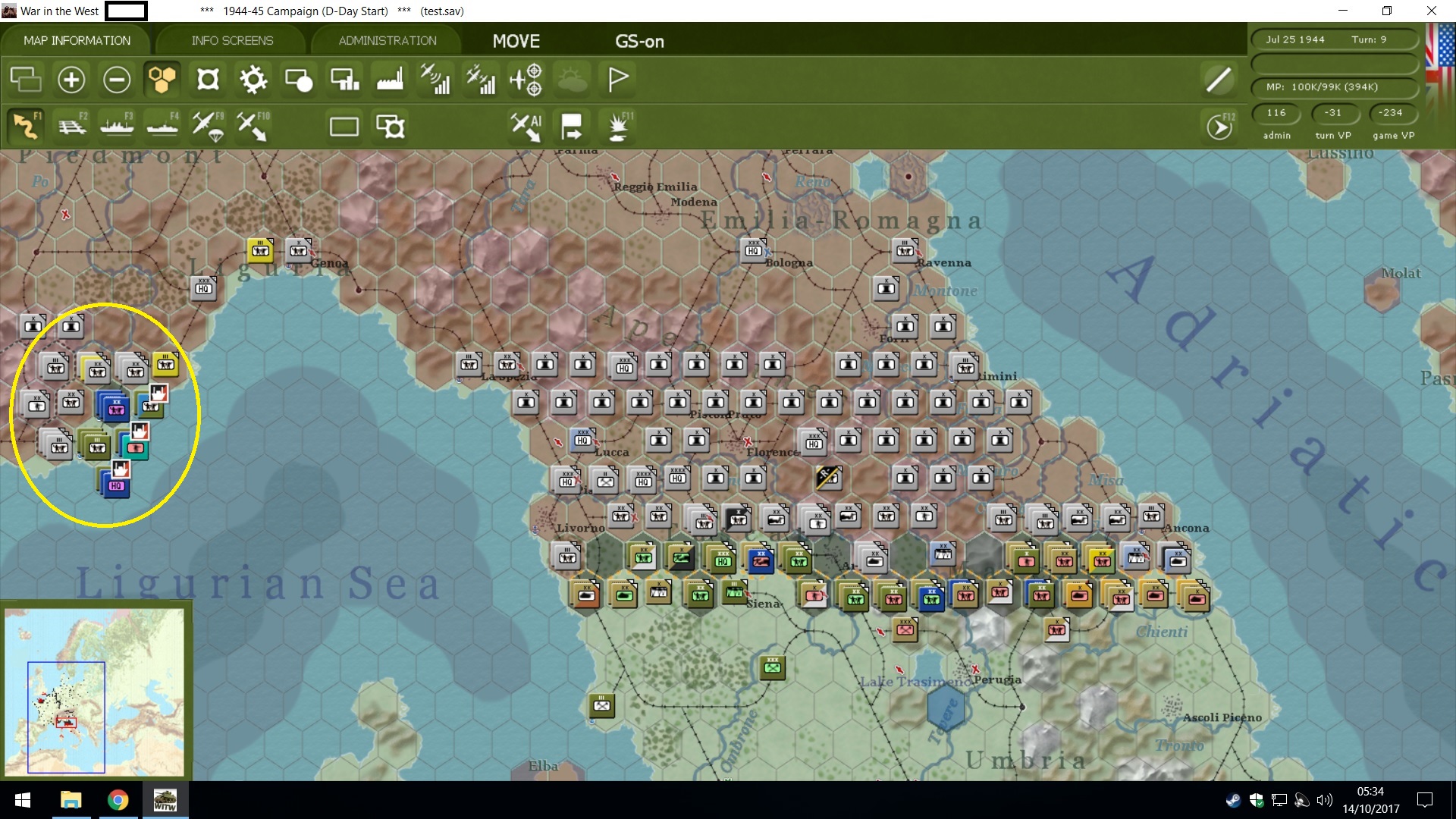Viewport: 1456px width, 819px height.
Task: Toggle the hex grid display button
Action: (162, 80)
